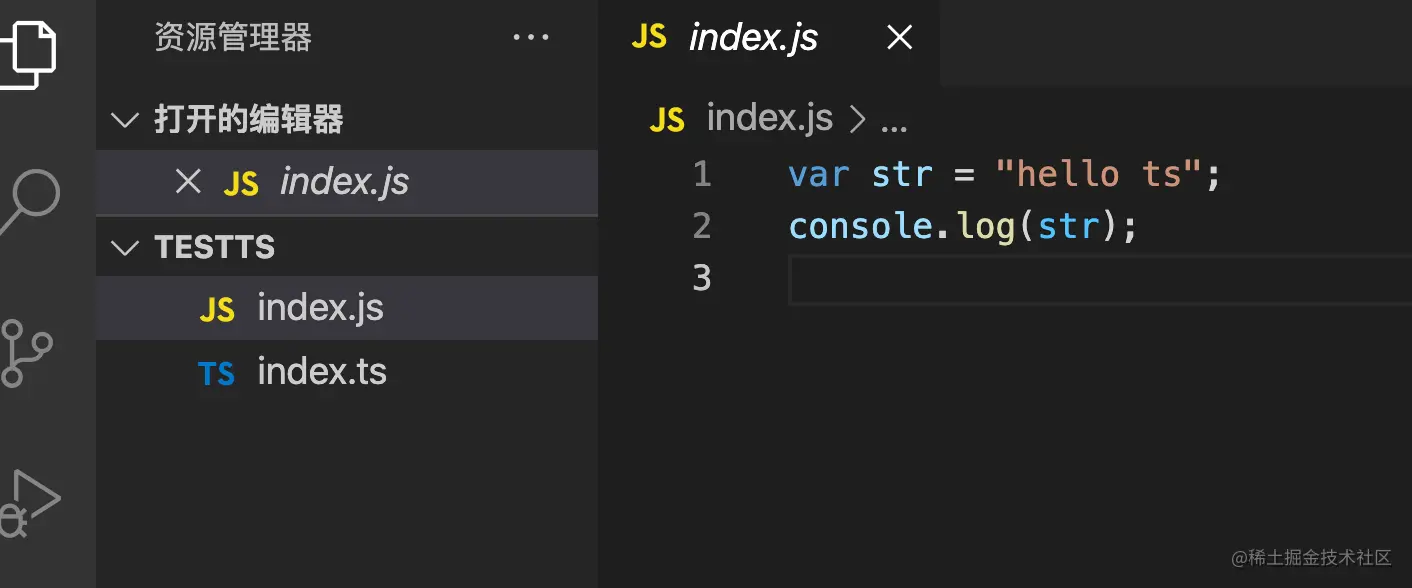
Task: Click the "hello ts" string in the code
Action: [x=1098, y=175]
